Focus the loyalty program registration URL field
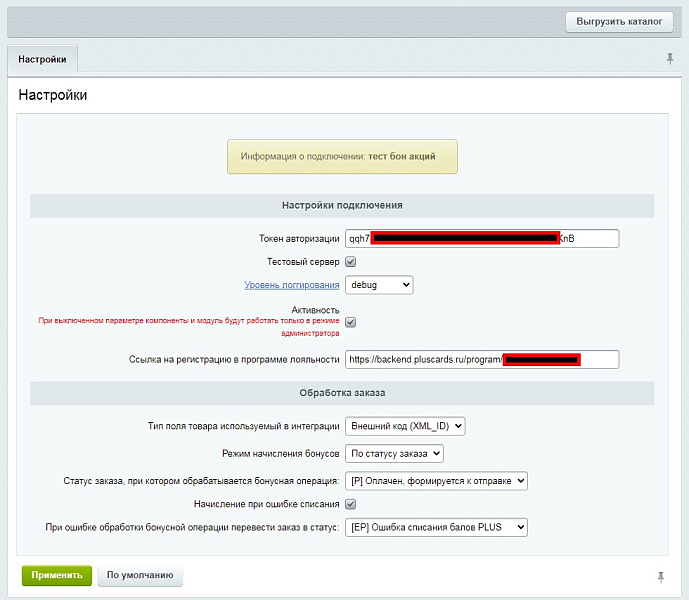Image resolution: width=689 pixels, height=600 pixels. pos(481,359)
